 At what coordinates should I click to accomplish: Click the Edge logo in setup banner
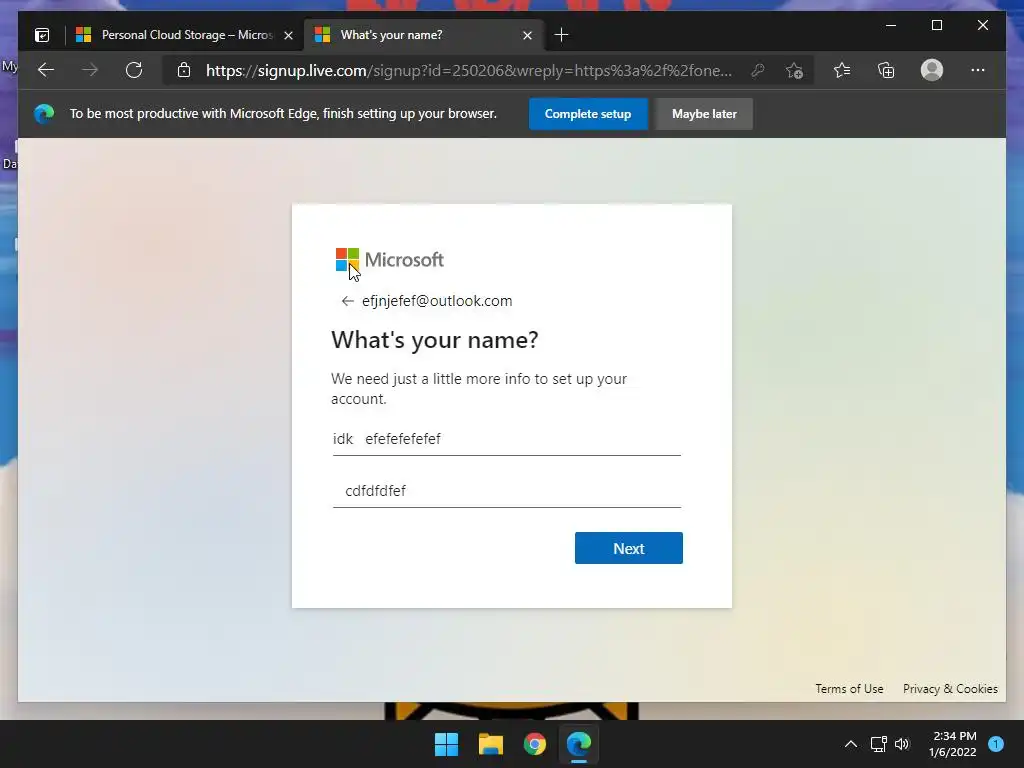click(x=44, y=114)
